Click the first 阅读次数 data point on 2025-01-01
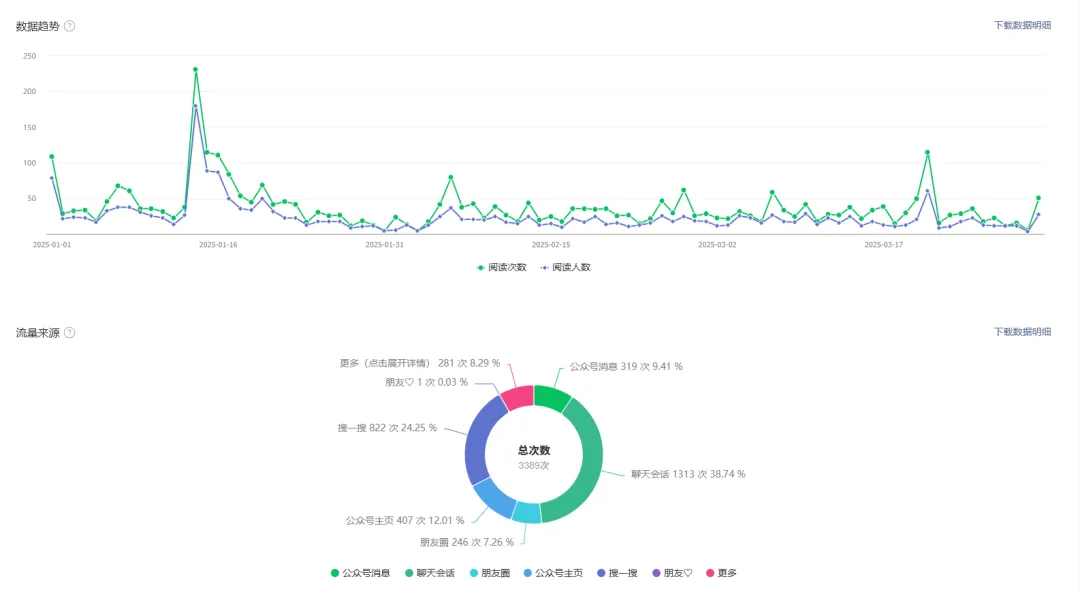1080x590 pixels. coord(52,157)
